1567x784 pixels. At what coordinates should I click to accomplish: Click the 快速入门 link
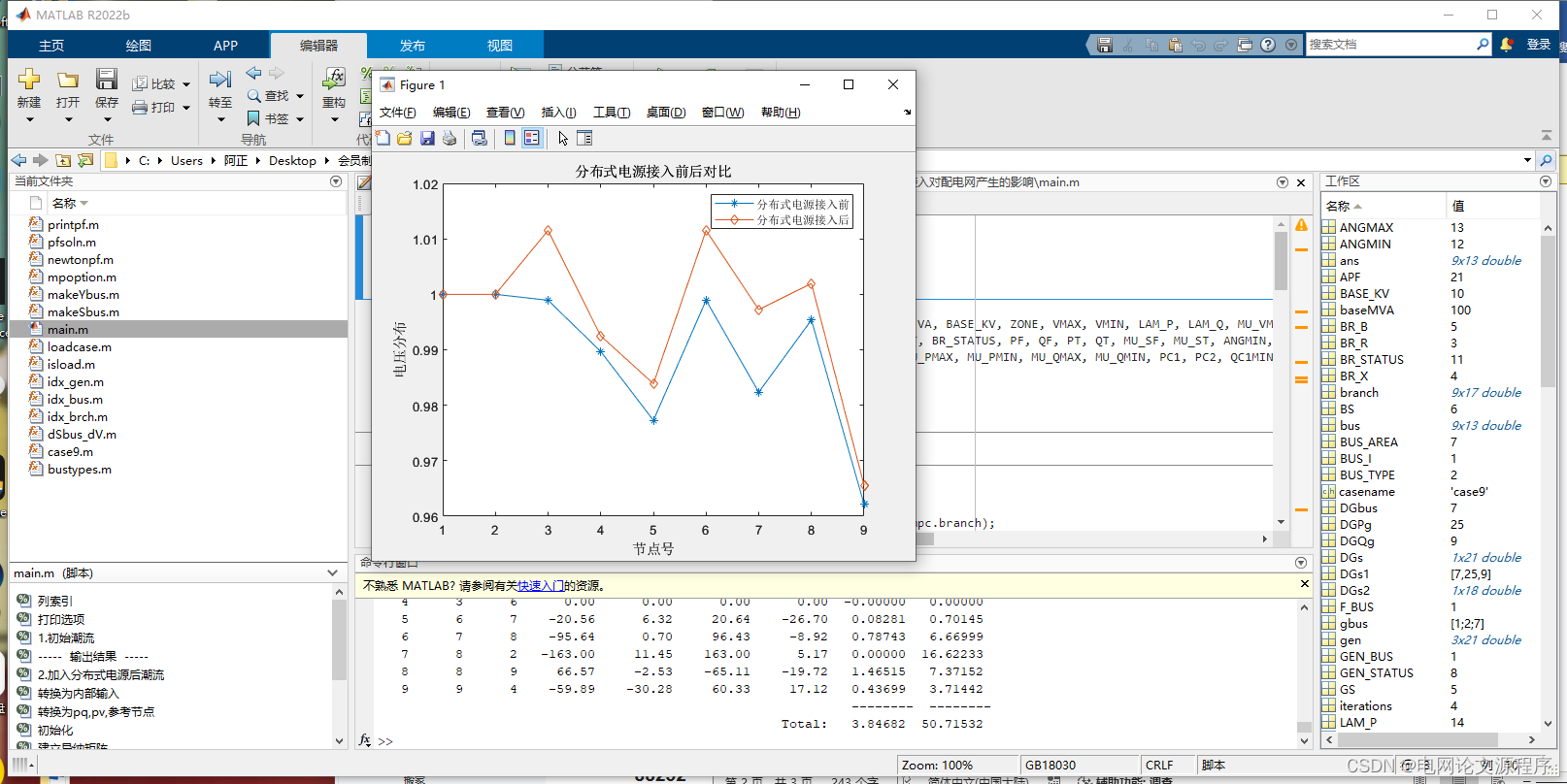(541, 585)
